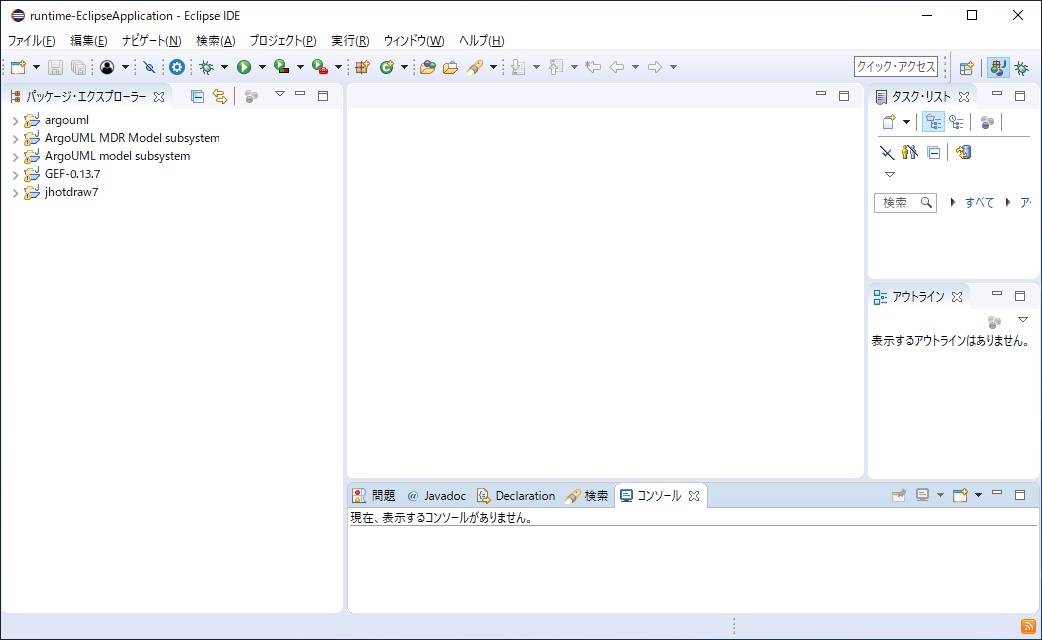This screenshot has height=640, width=1042.
Task: Click the Back navigation arrow icon
Action: (617, 67)
